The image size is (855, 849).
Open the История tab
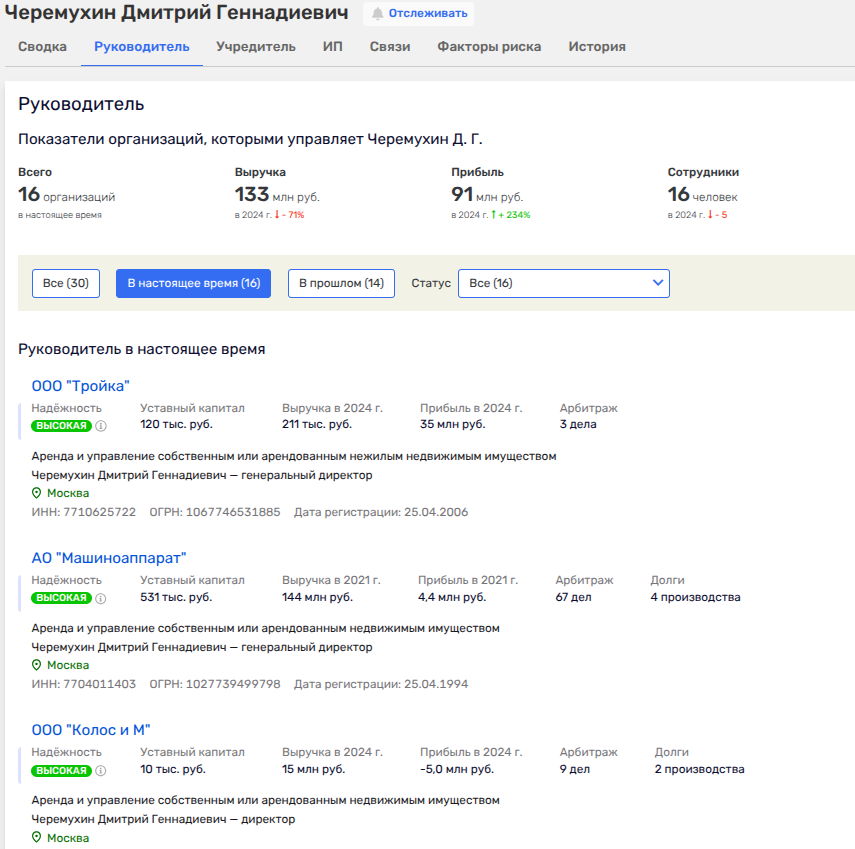[597, 47]
